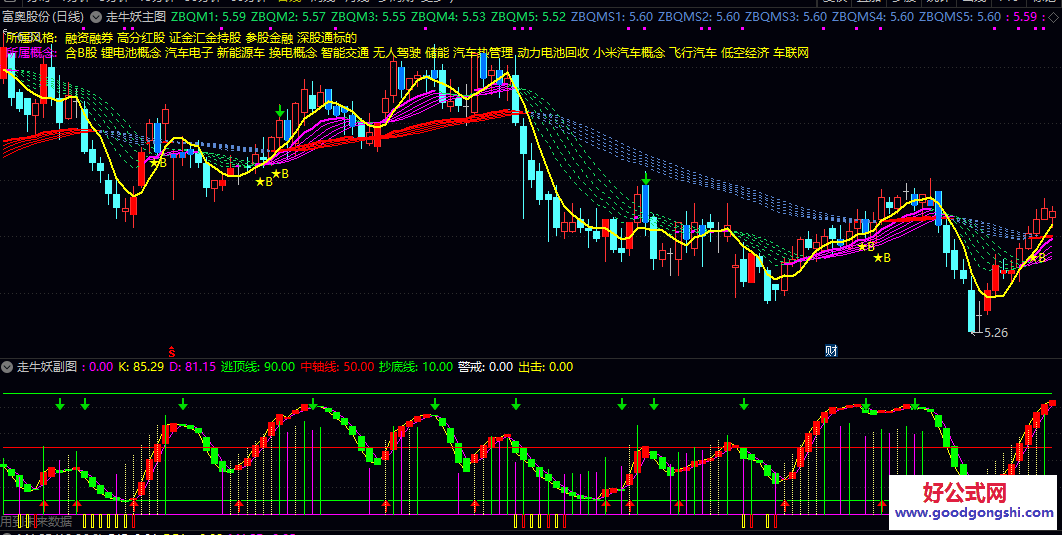This screenshot has height=535, width=1062.
Task: Open the 融资融券 style tag
Action: tap(89, 37)
